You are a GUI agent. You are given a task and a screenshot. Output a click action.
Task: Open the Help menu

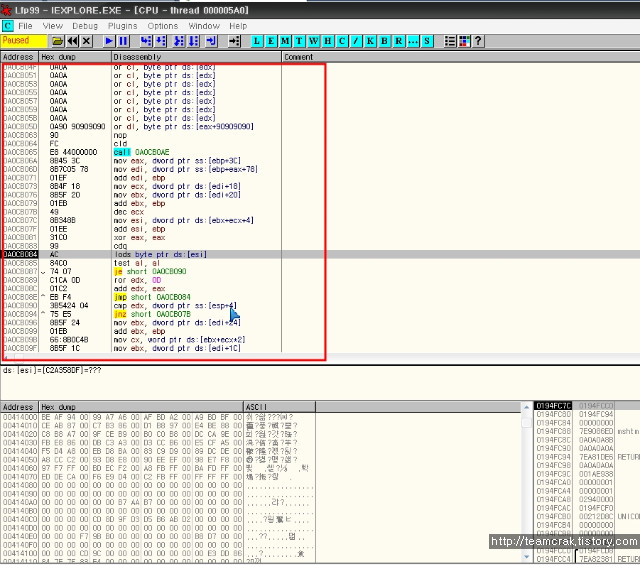[x=238, y=26]
